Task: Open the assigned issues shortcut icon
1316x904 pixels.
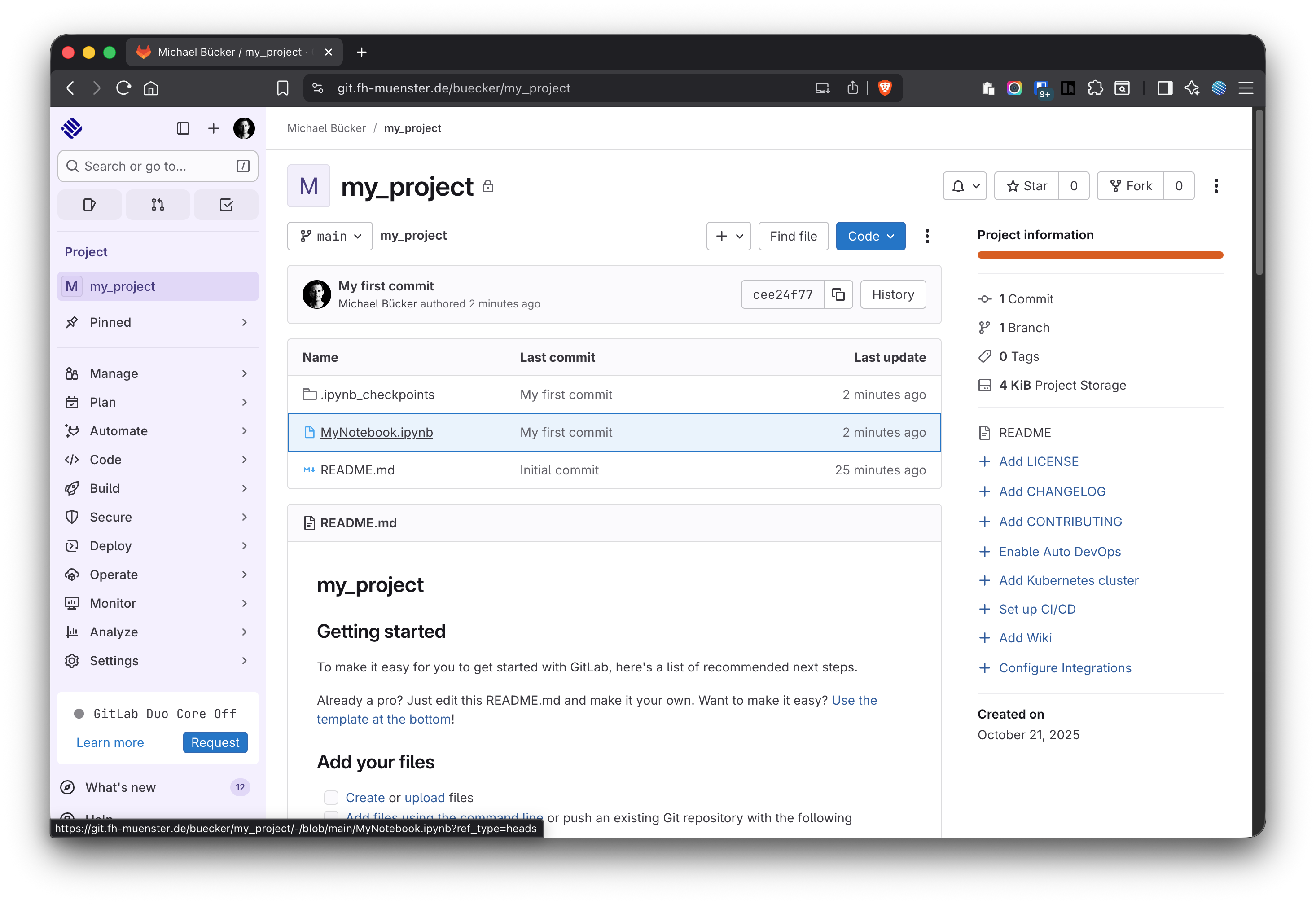Action: coord(89,205)
